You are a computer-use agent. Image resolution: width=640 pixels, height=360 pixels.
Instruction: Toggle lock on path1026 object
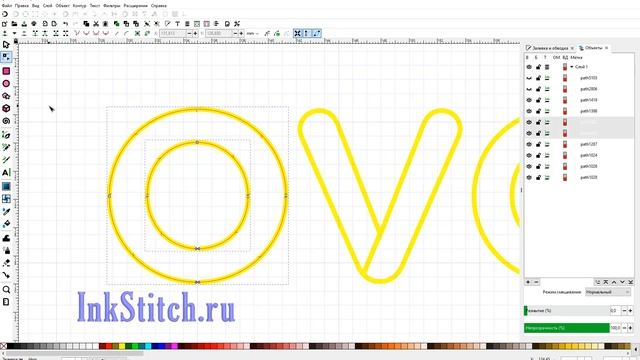(x=538, y=167)
